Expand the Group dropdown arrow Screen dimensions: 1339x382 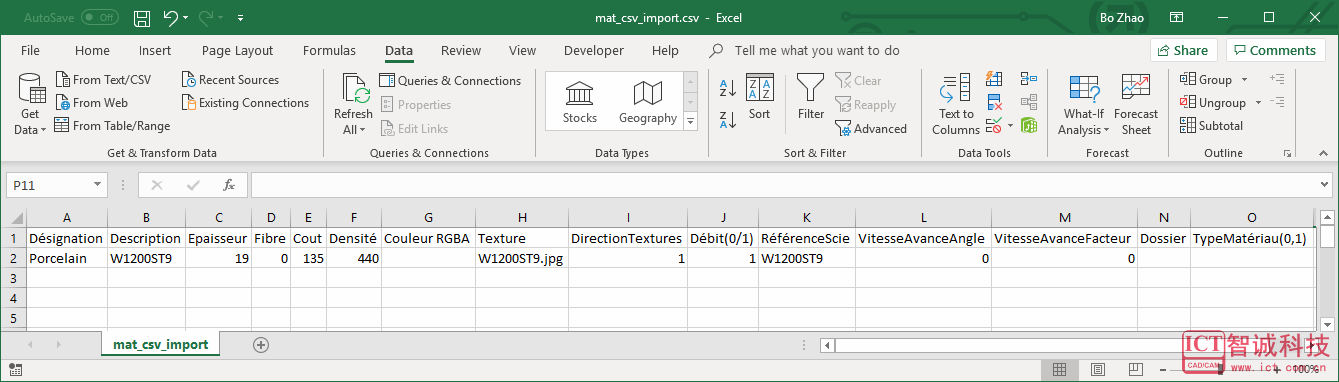tap(1245, 80)
